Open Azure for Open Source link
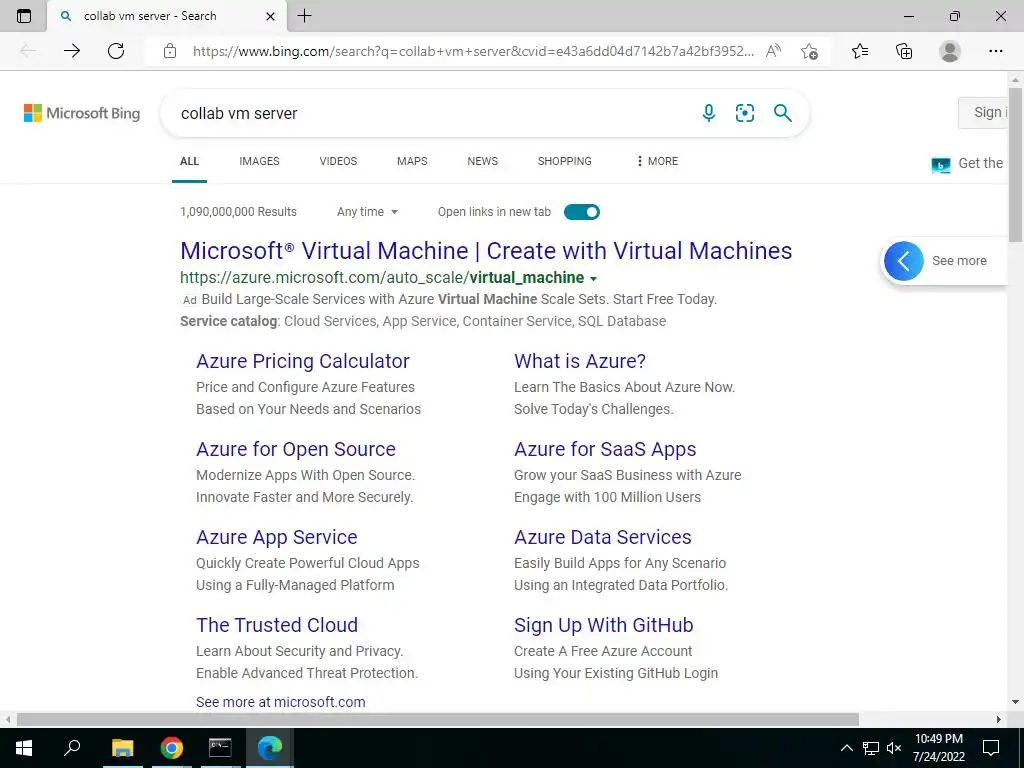 click(x=296, y=449)
